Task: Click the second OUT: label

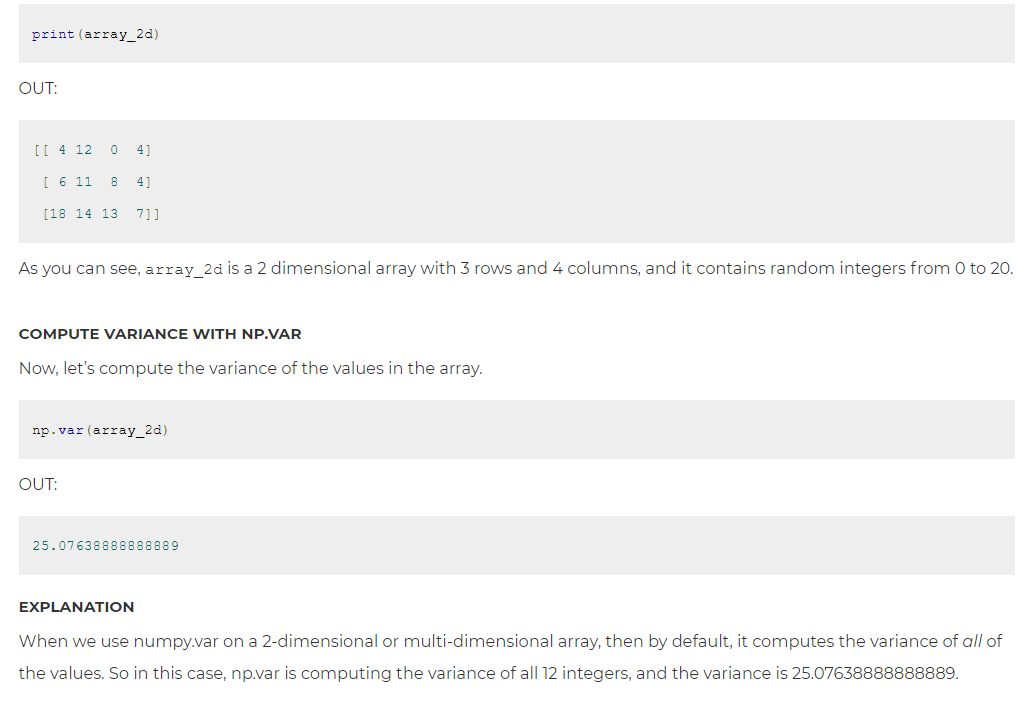Action: pos(38,485)
